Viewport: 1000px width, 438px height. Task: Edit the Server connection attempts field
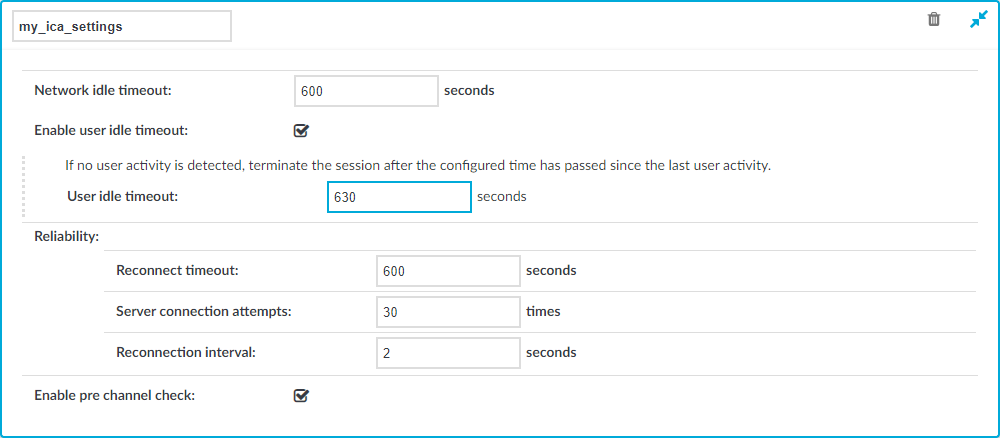[x=448, y=312]
